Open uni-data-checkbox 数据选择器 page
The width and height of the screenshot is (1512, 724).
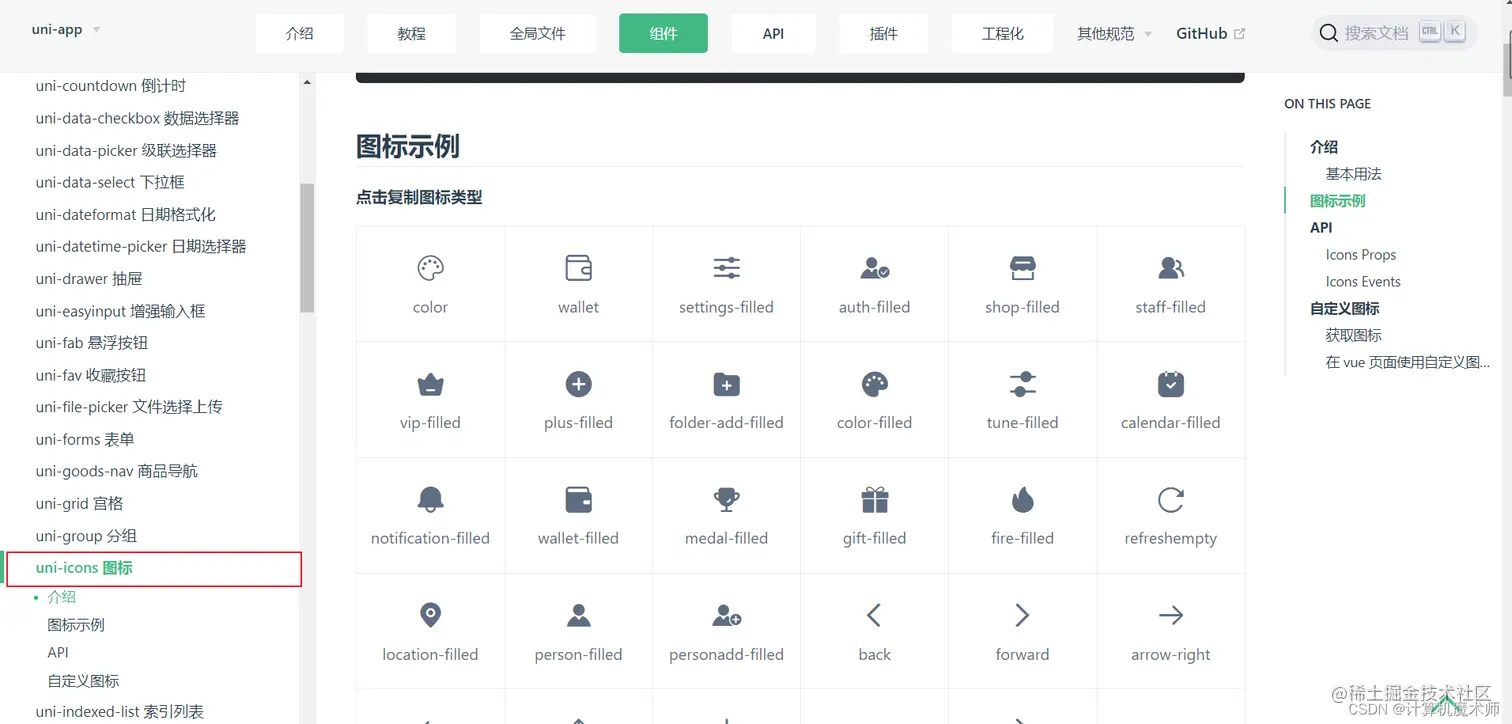pyautogui.click(x=137, y=118)
